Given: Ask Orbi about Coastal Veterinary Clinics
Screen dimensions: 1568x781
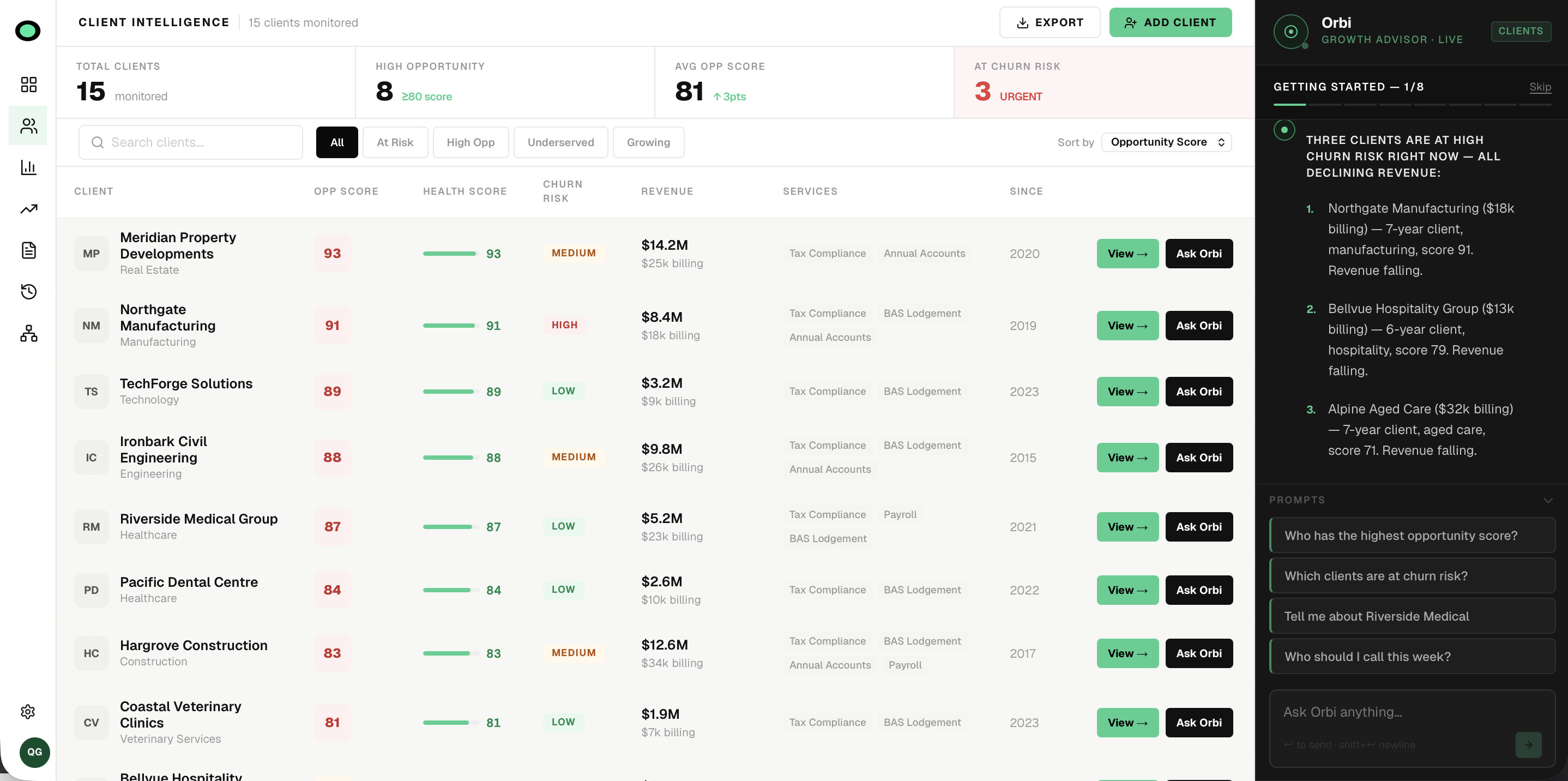Looking at the screenshot, I should point(1198,723).
